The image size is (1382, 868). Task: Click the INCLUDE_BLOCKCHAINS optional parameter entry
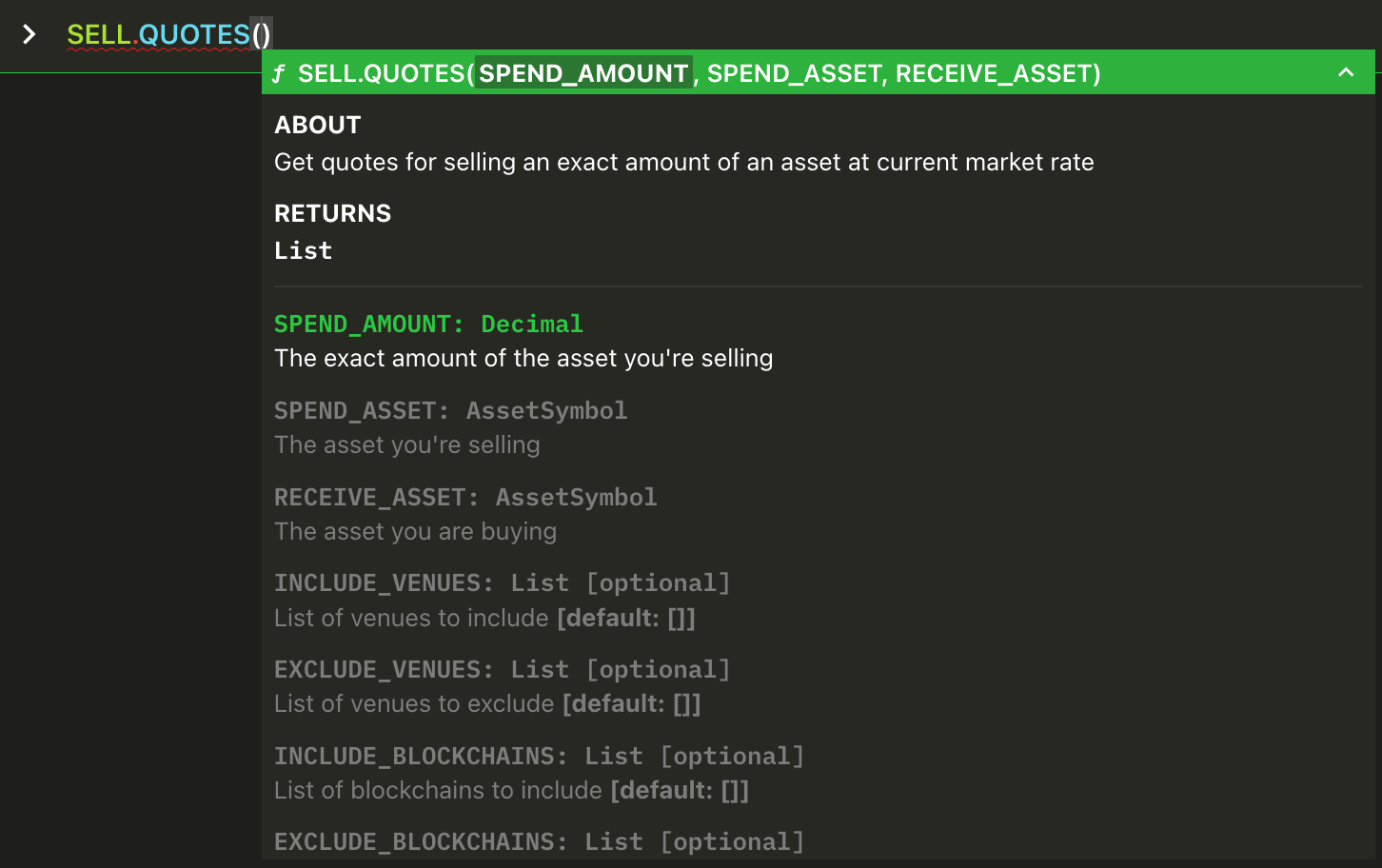tap(539, 757)
